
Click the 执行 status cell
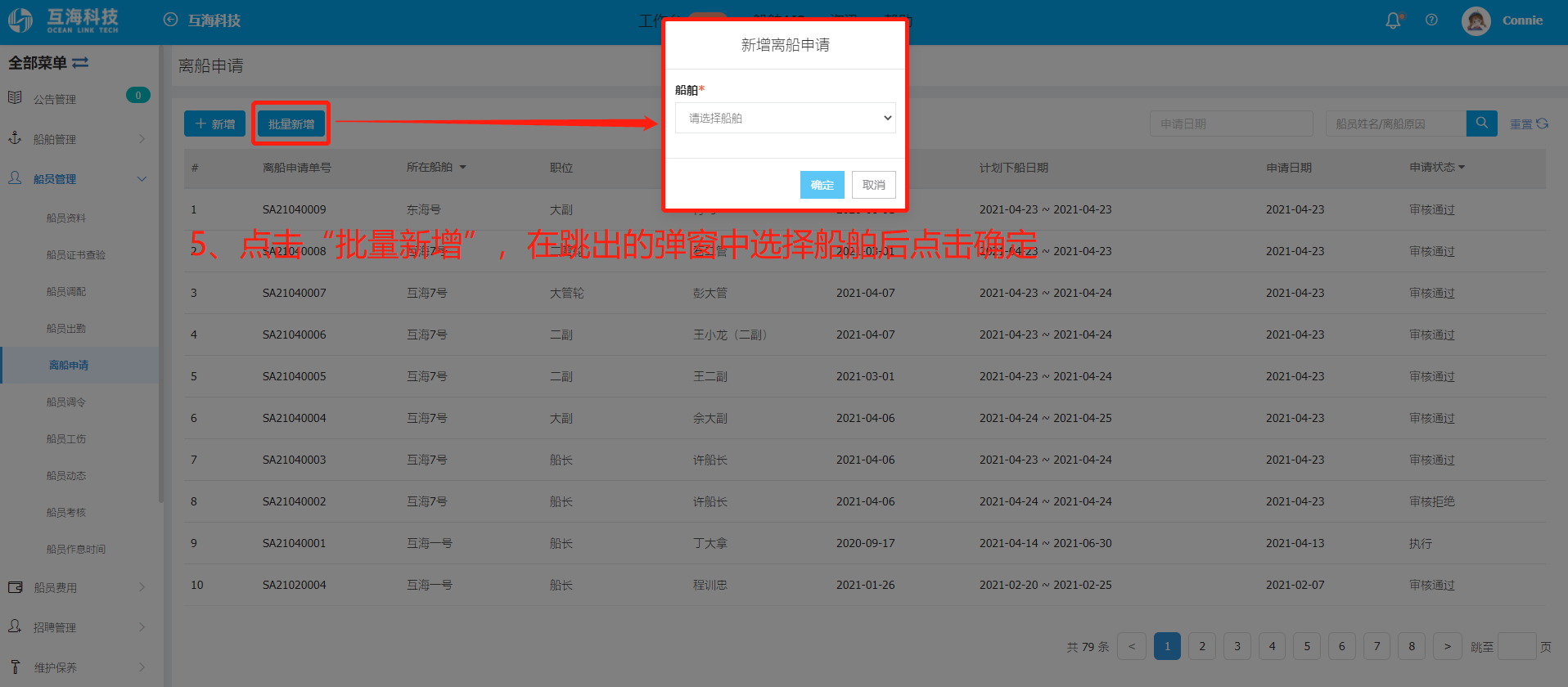click(x=1421, y=543)
